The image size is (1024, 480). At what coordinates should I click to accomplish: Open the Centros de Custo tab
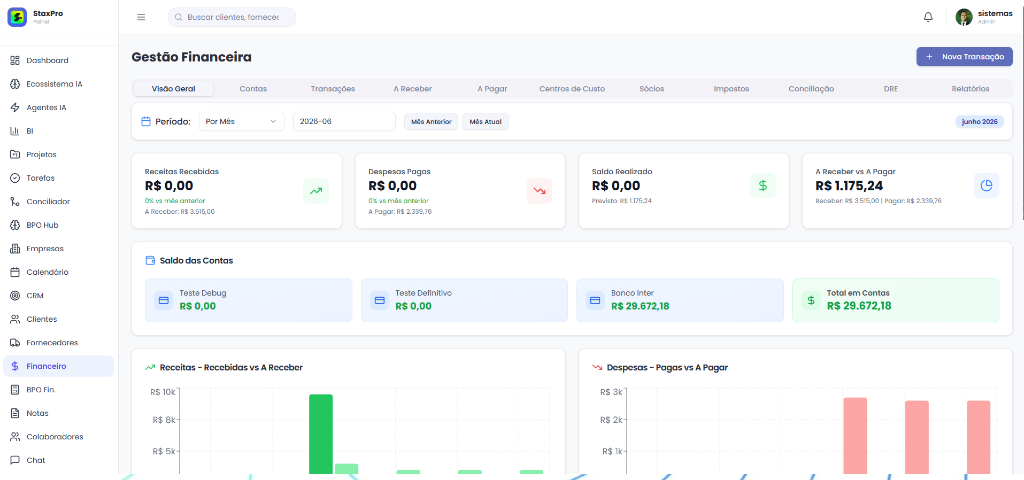click(x=571, y=88)
